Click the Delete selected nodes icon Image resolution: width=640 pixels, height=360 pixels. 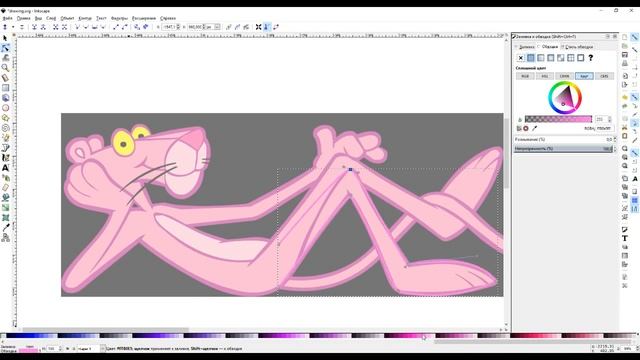22,27
